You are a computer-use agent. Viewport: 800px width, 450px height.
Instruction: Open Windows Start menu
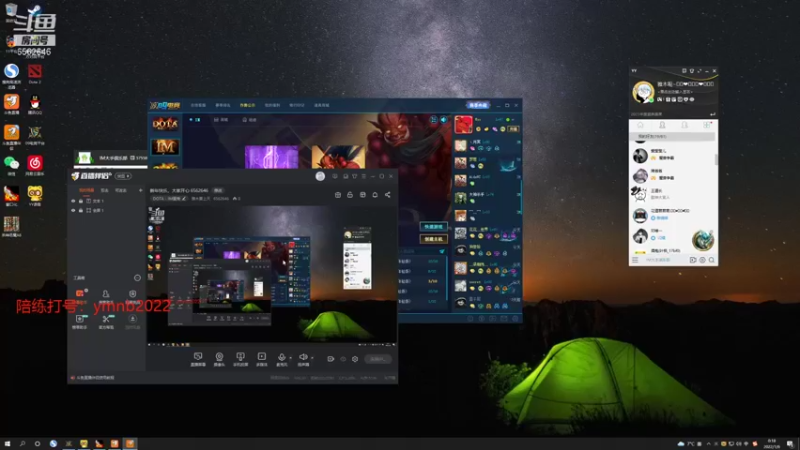point(7,444)
